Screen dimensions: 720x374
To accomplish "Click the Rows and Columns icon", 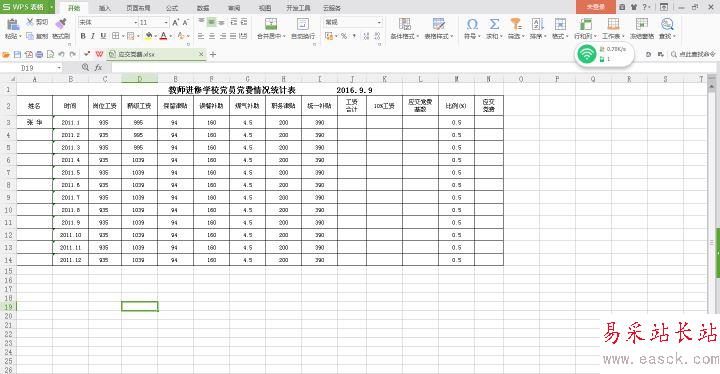I will [585, 24].
